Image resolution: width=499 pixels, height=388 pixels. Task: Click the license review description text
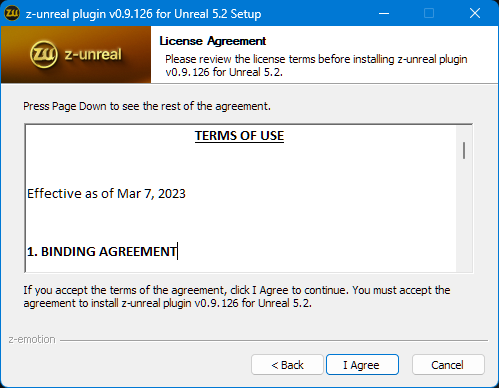(x=316, y=65)
